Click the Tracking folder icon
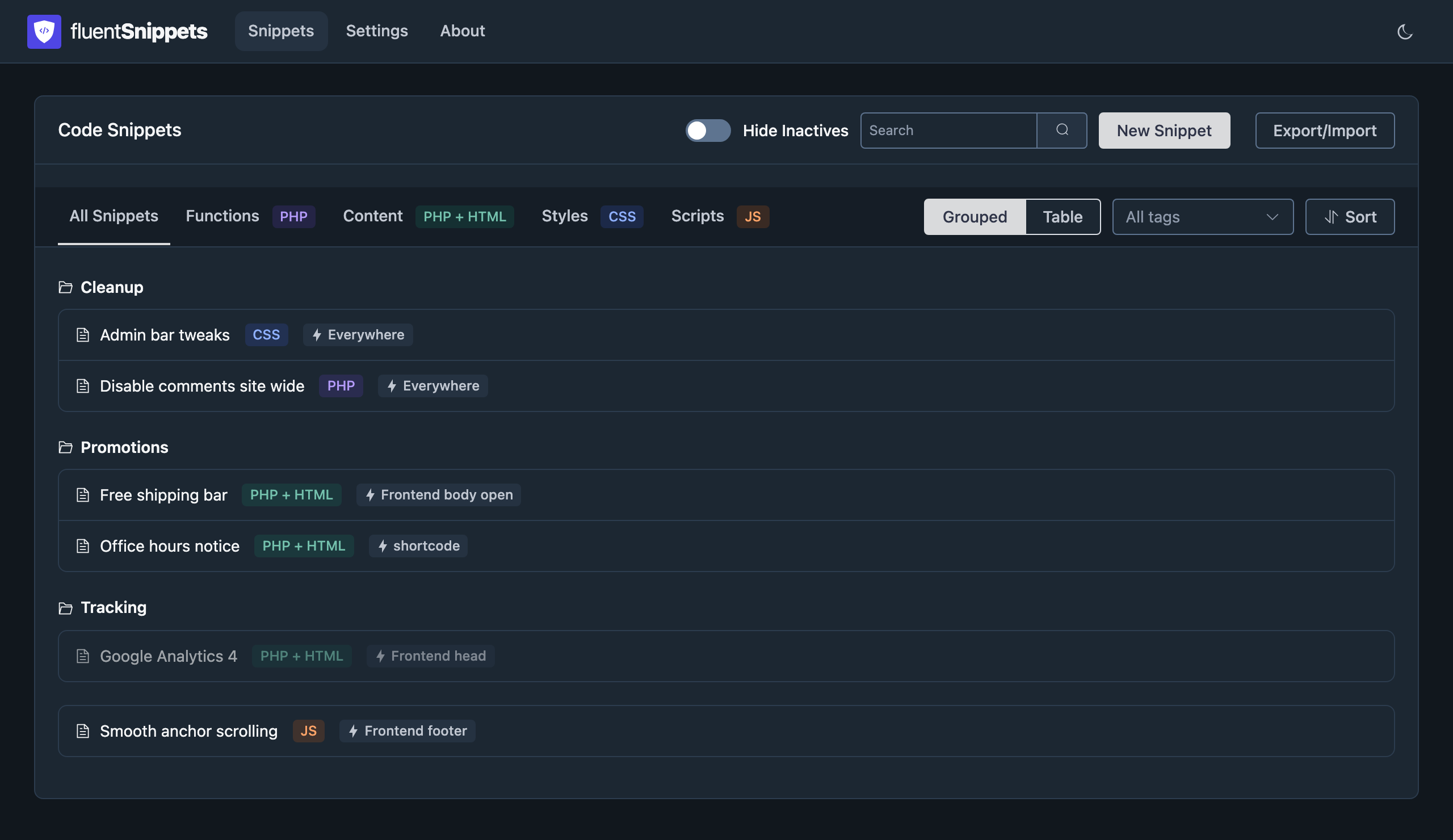Screen dimensions: 1453x840 point(65,608)
